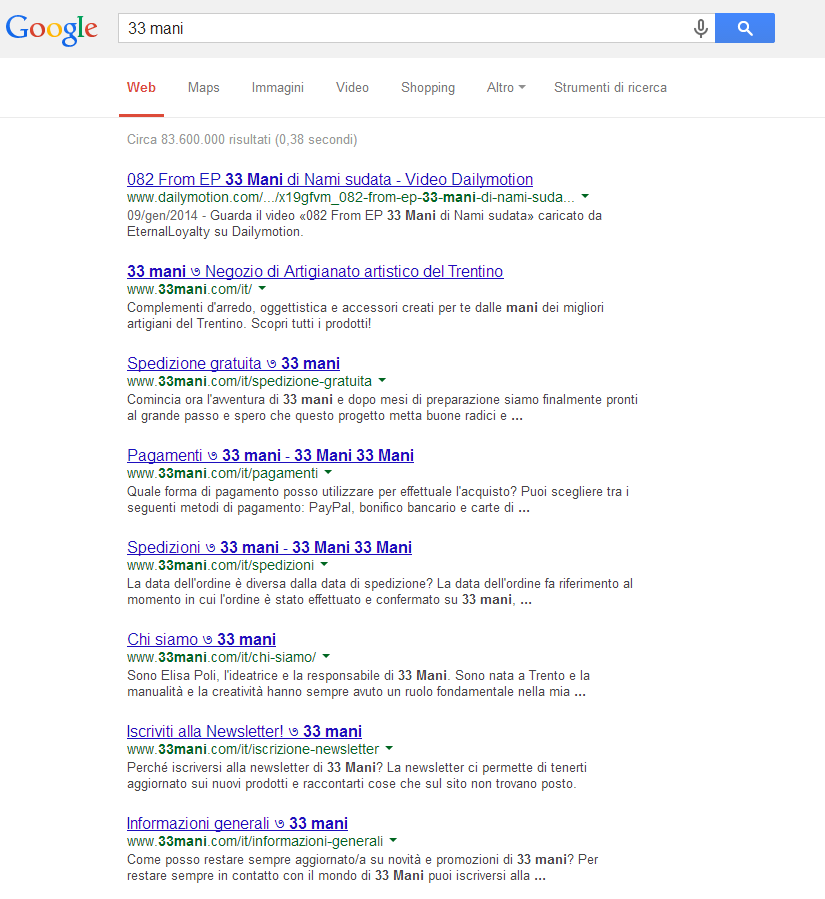Expand arrow beside spedizione-gratuita URL

(x=382, y=380)
